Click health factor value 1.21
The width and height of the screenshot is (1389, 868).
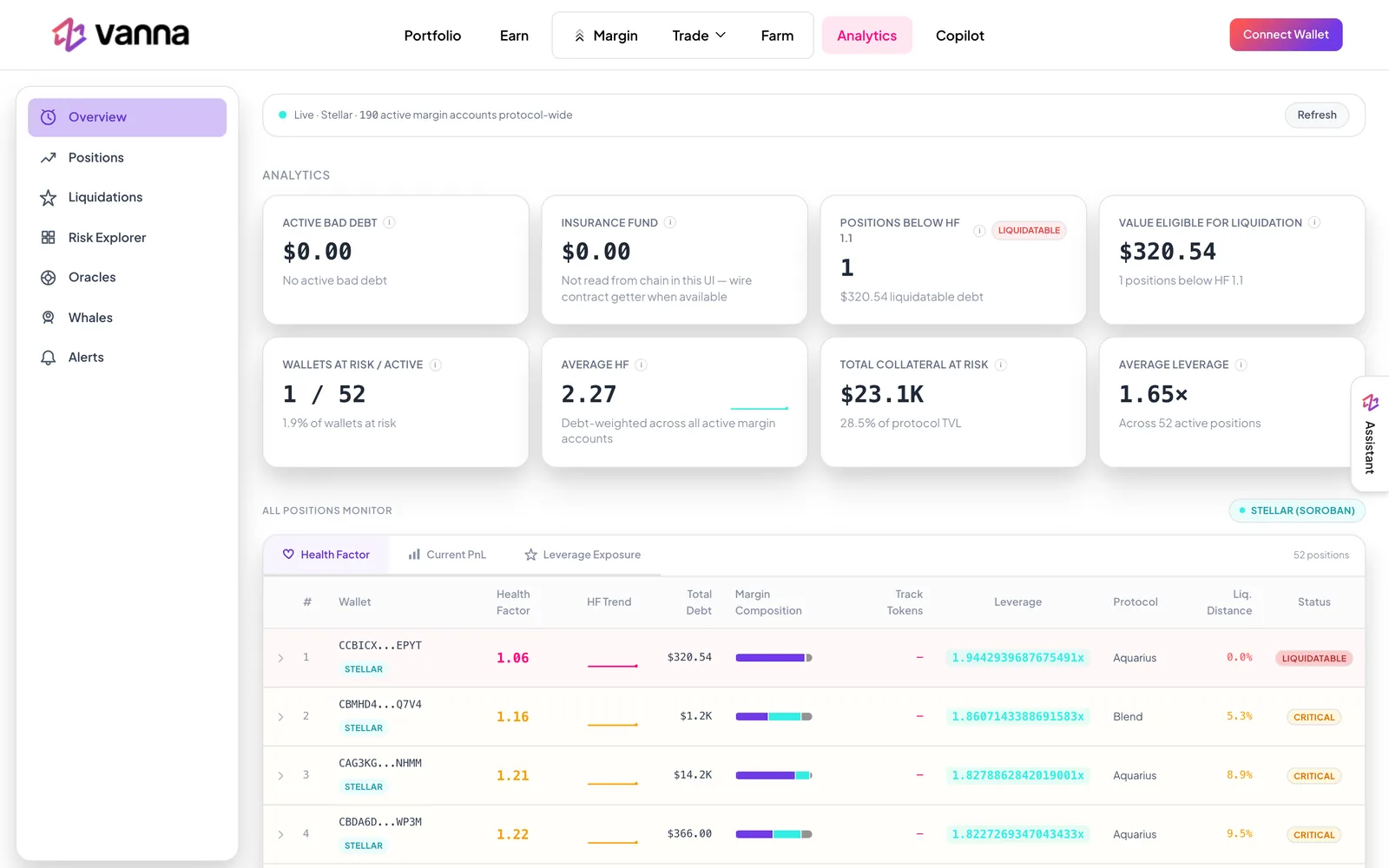(512, 776)
